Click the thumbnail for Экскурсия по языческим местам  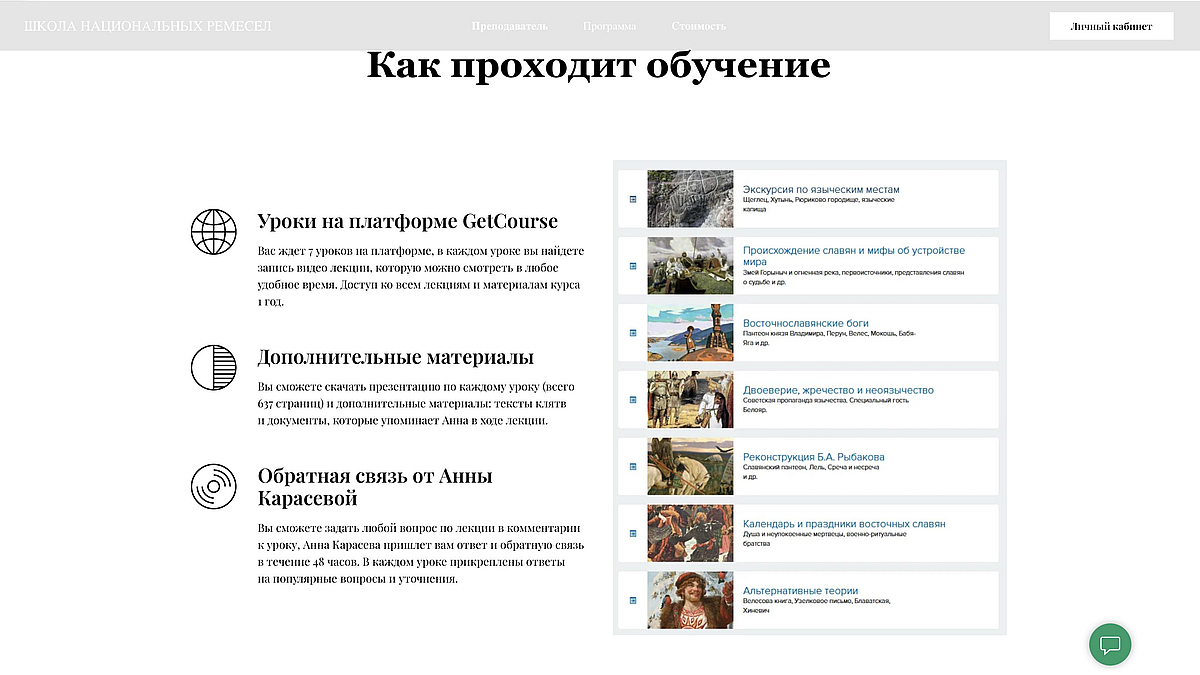(689, 199)
